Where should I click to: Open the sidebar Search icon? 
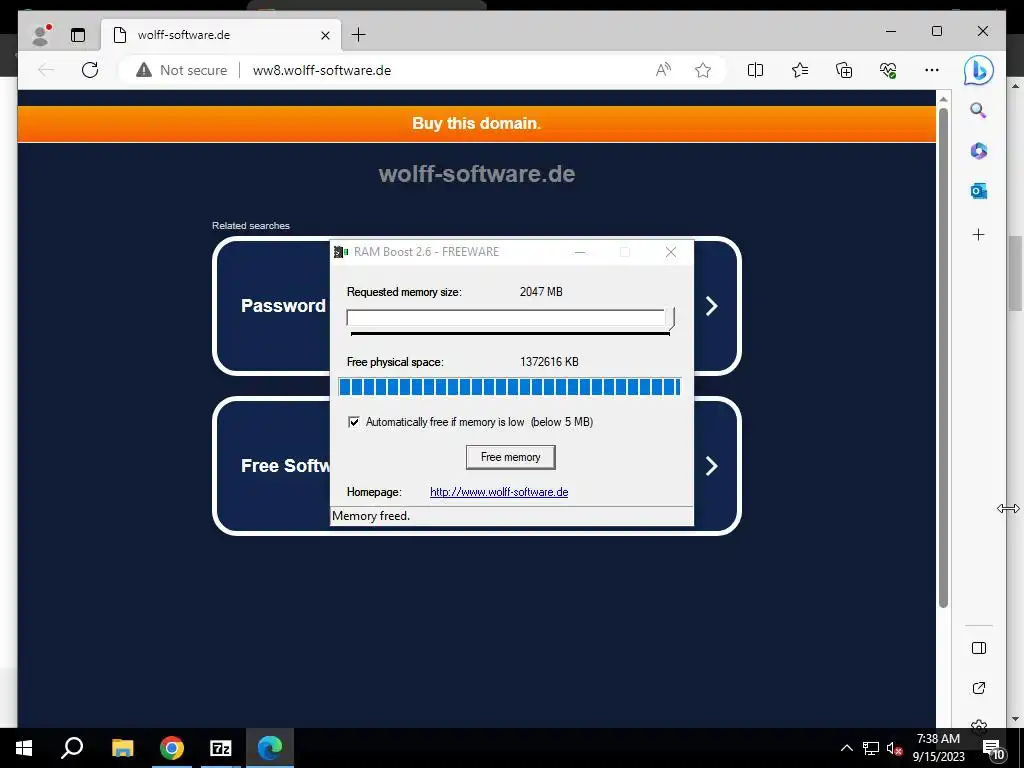(x=978, y=110)
